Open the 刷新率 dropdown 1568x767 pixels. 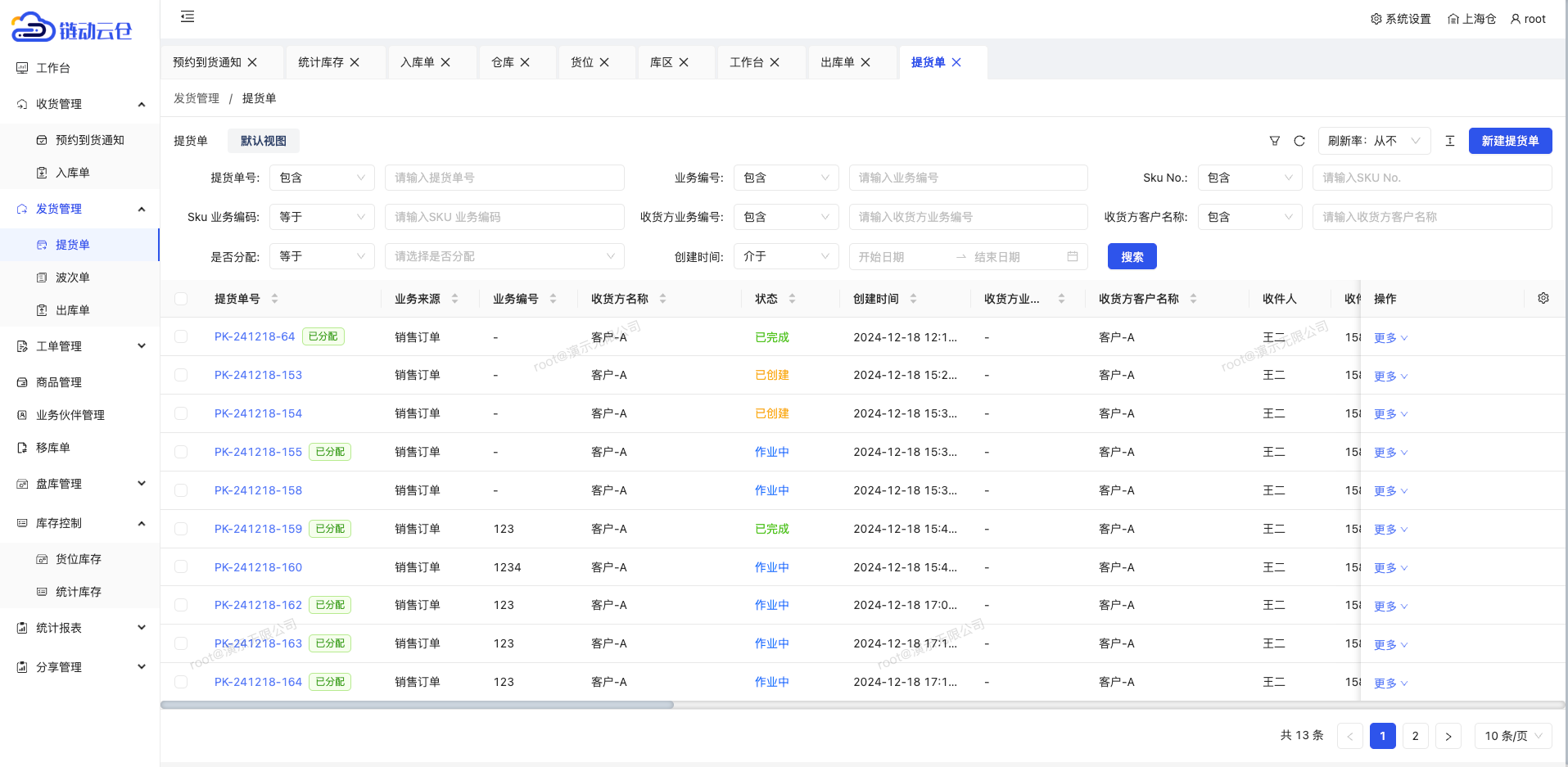click(x=1373, y=141)
